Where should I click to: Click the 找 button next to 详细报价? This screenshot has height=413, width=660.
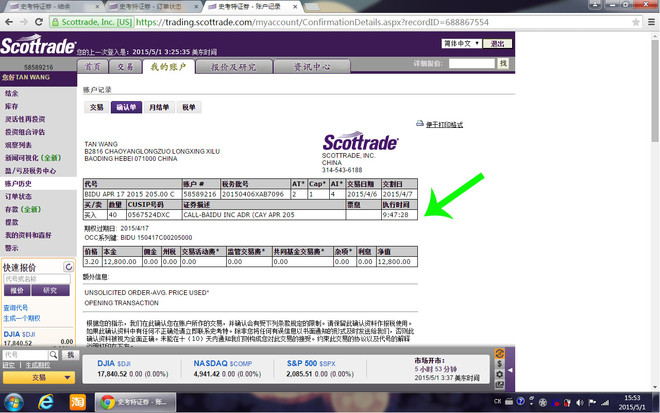503,63
